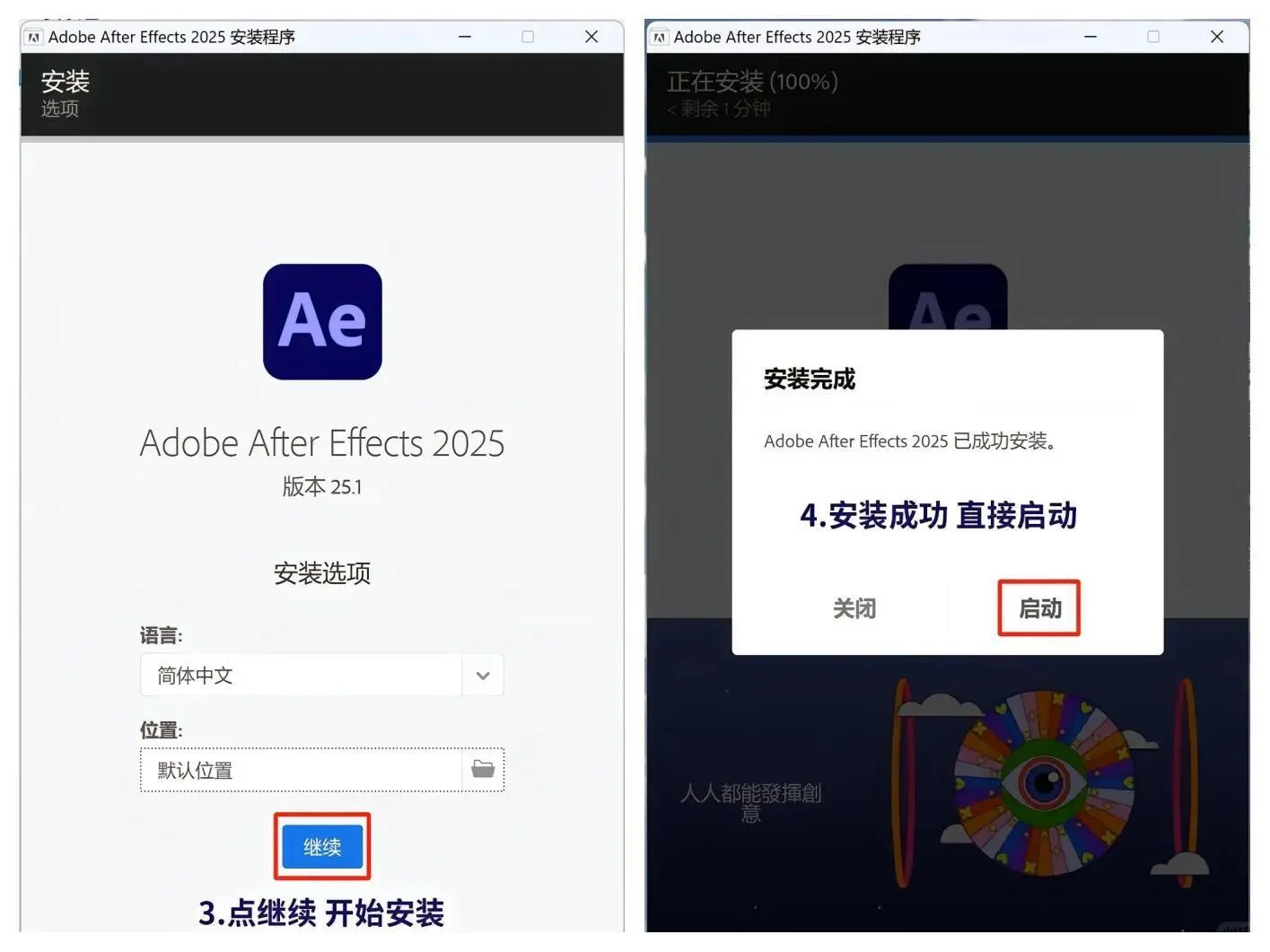1270x952 pixels.
Task: Open the folder browser for install location
Action: pos(483,769)
